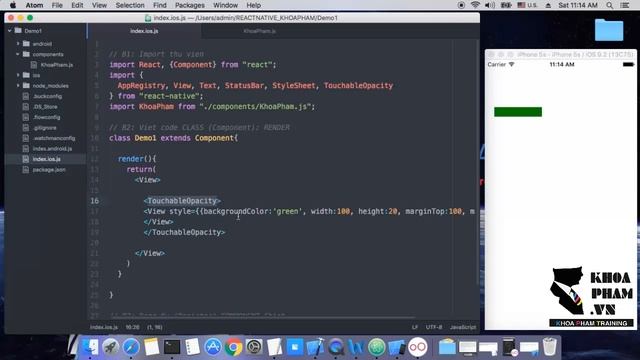Open .buckconfig file in tree
Image resolution: width=640 pixels, height=360 pixels.
point(47,96)
